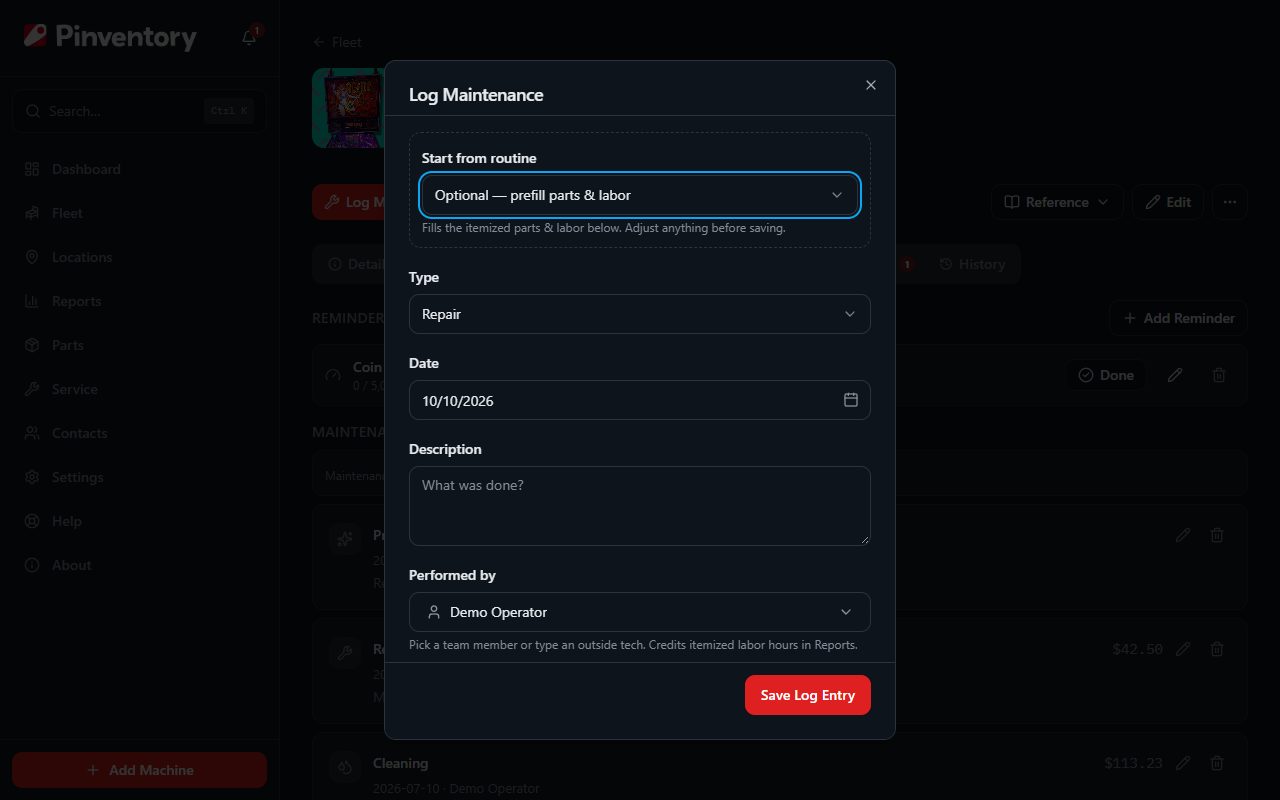Click the Add Machine button
Image resolution: width=1280 pixels, height=800 pixels.
[139, 770]
